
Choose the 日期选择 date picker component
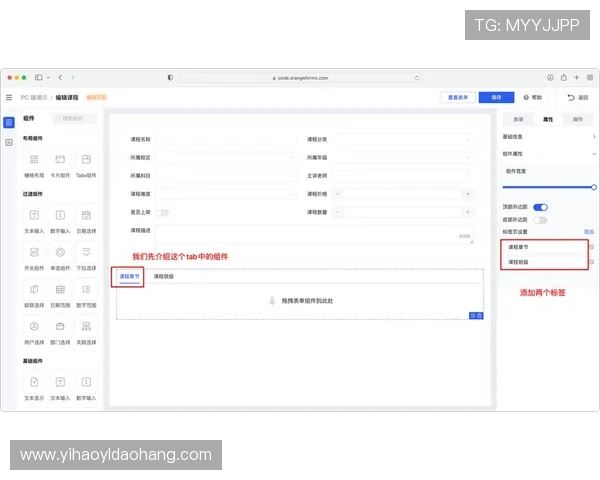(86, 220)
